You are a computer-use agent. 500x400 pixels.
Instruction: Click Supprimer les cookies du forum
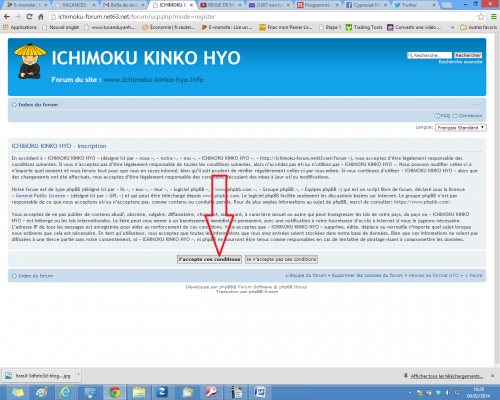click(367, 275)
